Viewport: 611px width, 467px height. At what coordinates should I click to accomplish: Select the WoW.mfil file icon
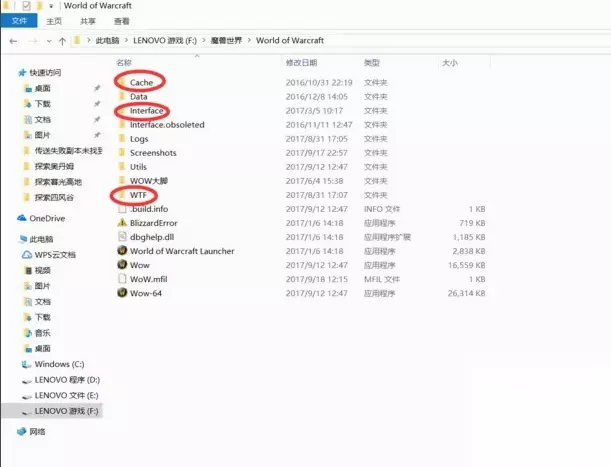pyautogui.click(x=122, y=279)
